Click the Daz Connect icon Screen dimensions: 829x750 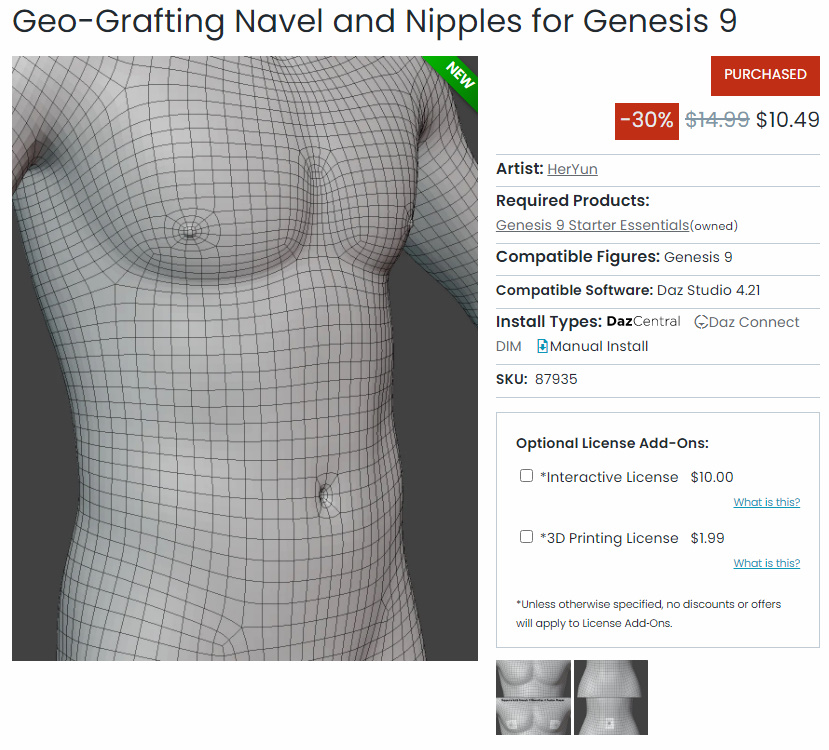[x=701, y=322]
